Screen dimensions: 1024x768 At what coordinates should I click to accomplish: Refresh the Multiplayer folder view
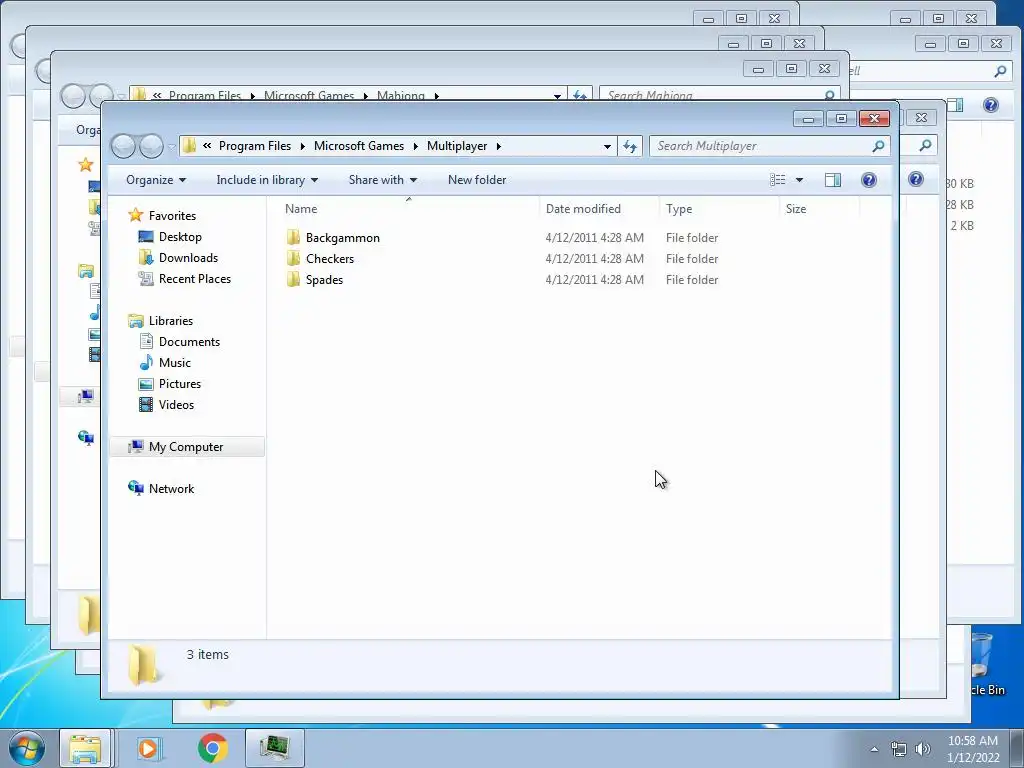pos(630,146)
